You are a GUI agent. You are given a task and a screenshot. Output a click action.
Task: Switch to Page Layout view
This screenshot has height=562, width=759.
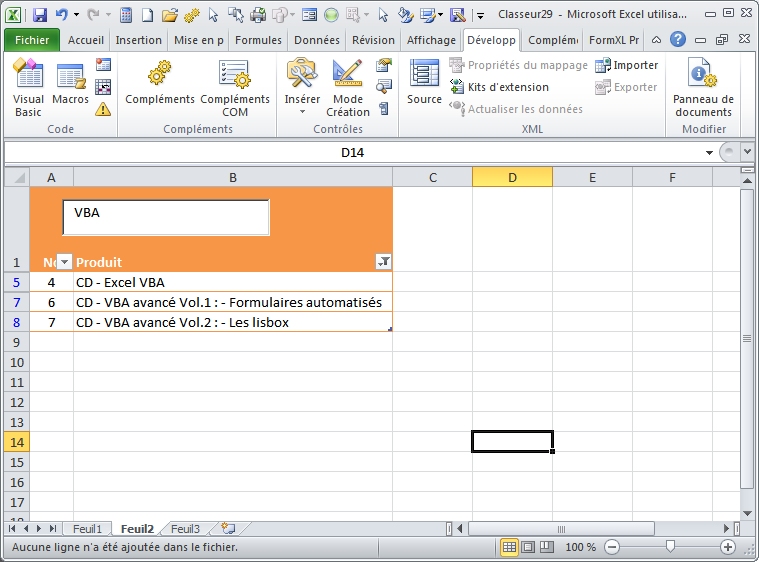[528, 547]
